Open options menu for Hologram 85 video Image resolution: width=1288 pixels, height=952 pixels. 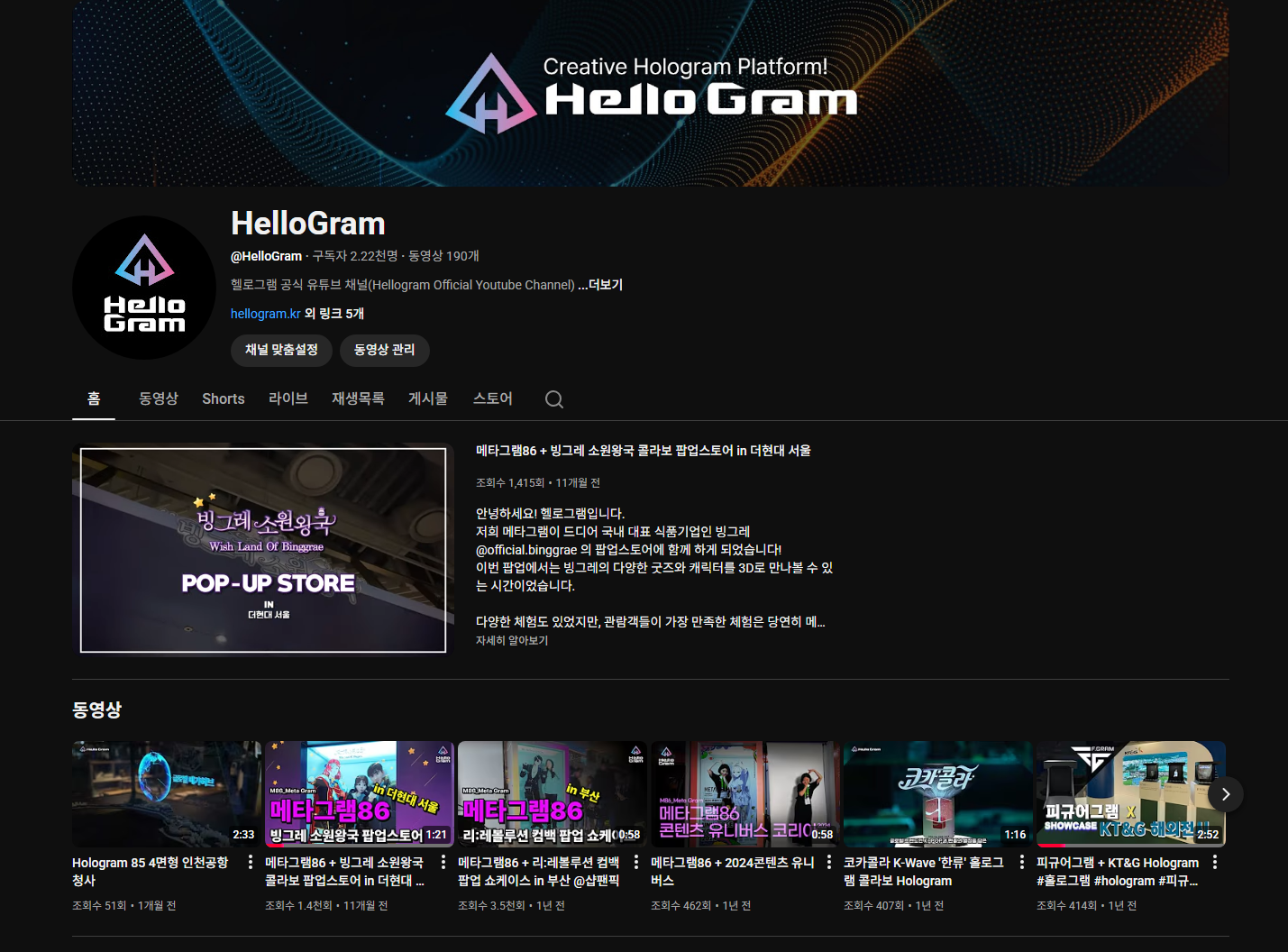tap(251, 863)
